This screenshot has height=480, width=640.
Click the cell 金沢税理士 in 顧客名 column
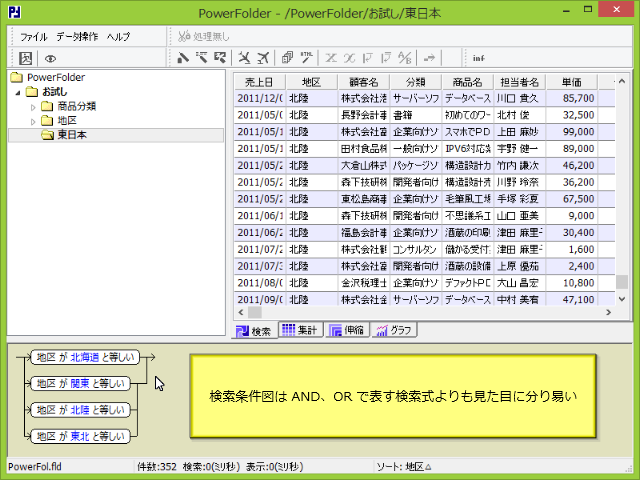pyautogui.click(x=364, y=282)
